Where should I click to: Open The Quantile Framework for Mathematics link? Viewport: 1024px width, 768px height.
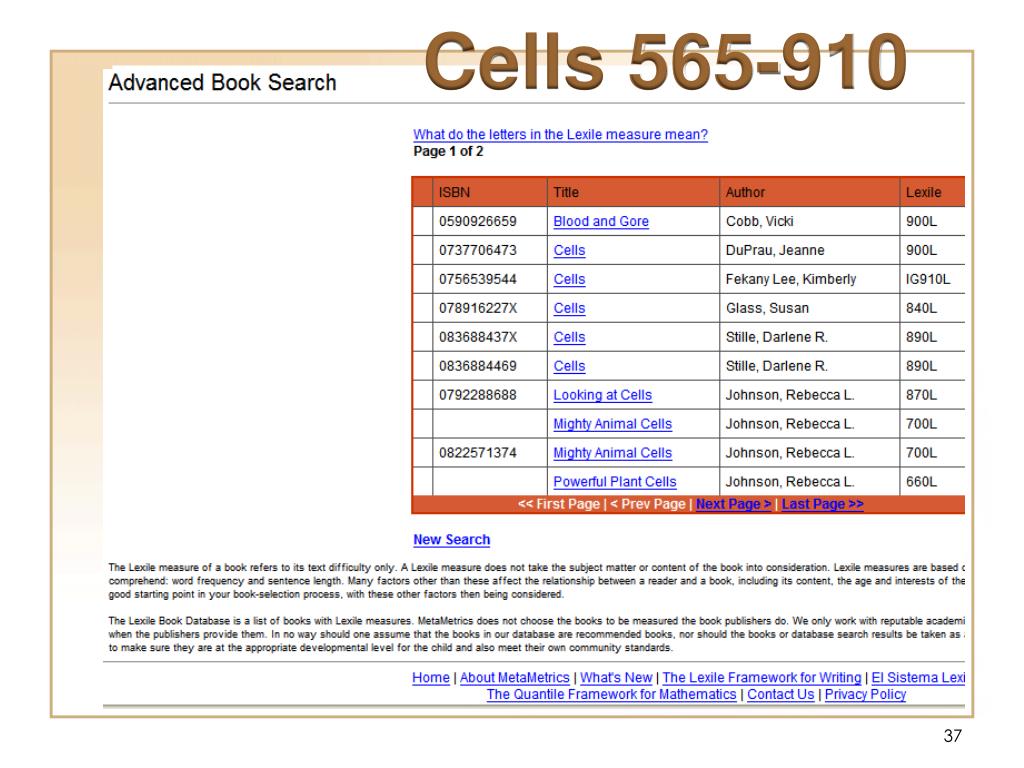click(x=611, y=695)
